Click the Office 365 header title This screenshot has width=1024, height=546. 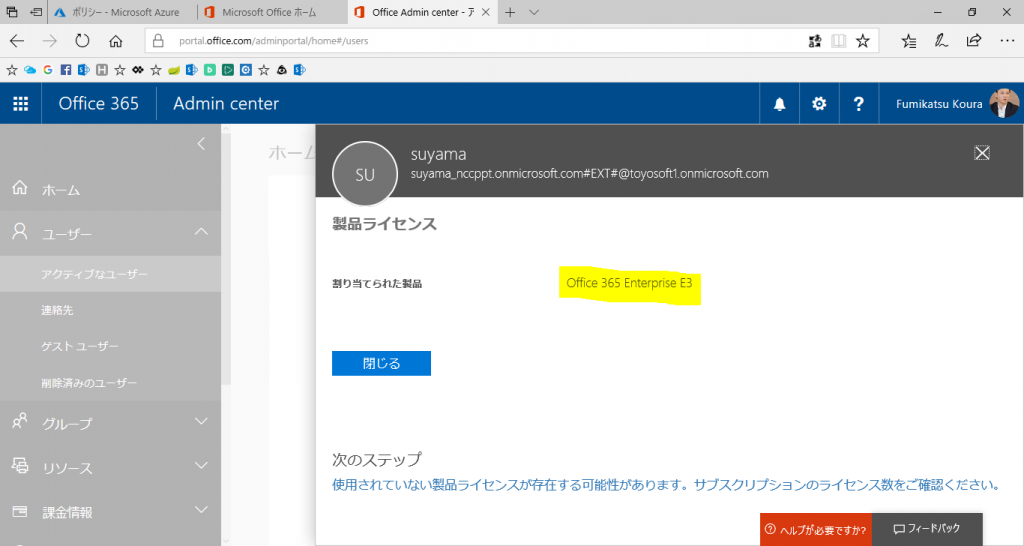pyautogui.click(x=99, y=103)
